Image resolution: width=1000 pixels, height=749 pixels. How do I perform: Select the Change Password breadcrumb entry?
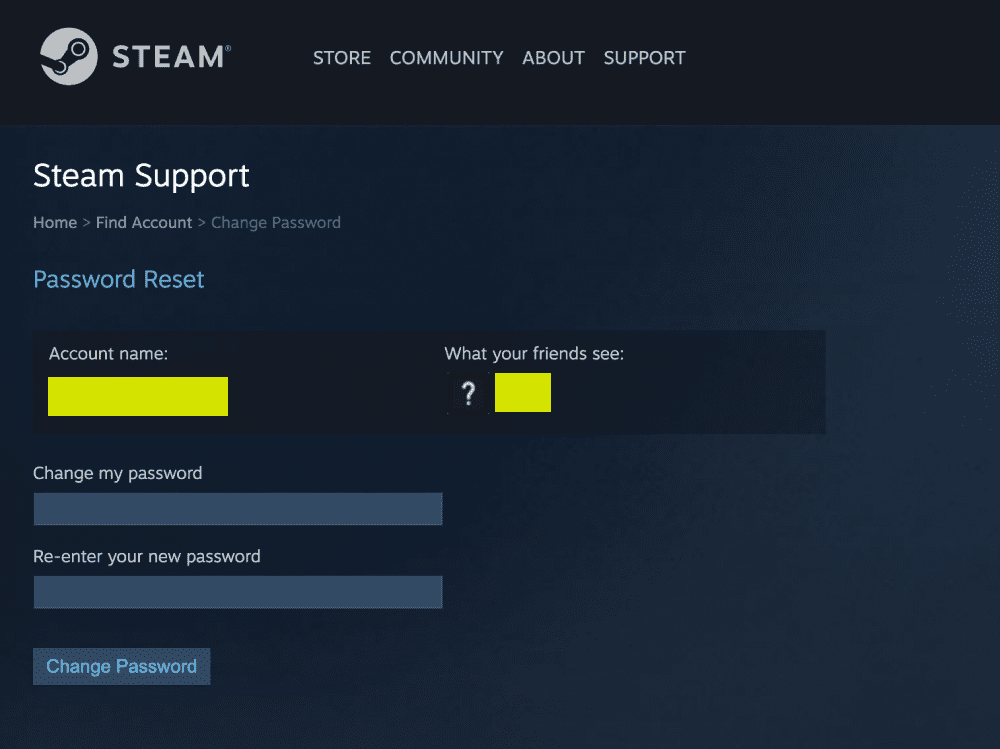[x=276, y=222]
